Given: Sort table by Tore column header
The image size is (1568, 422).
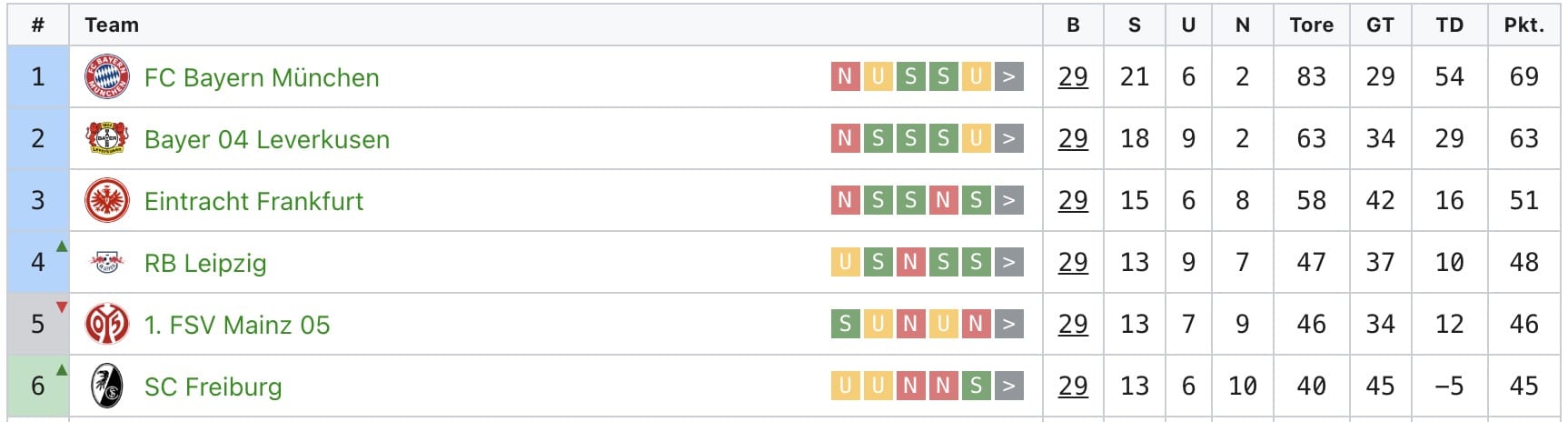Looking at the screenshot, I should pyautogui.click(x=1311, y=25).
